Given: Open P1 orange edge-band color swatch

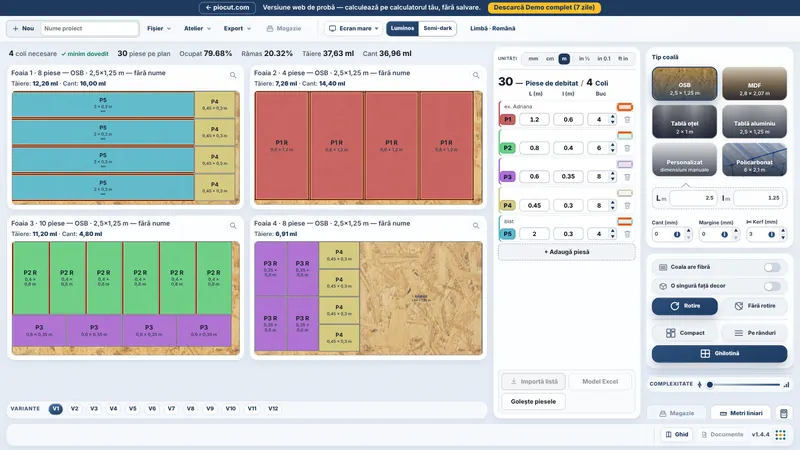Looking at the screenshot, I should pos(624,107).
